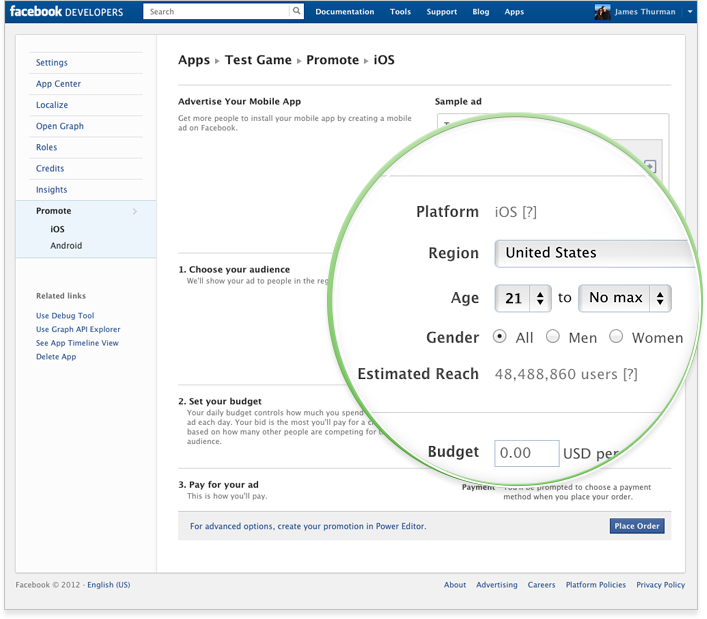Click the Place Order button

637,526
